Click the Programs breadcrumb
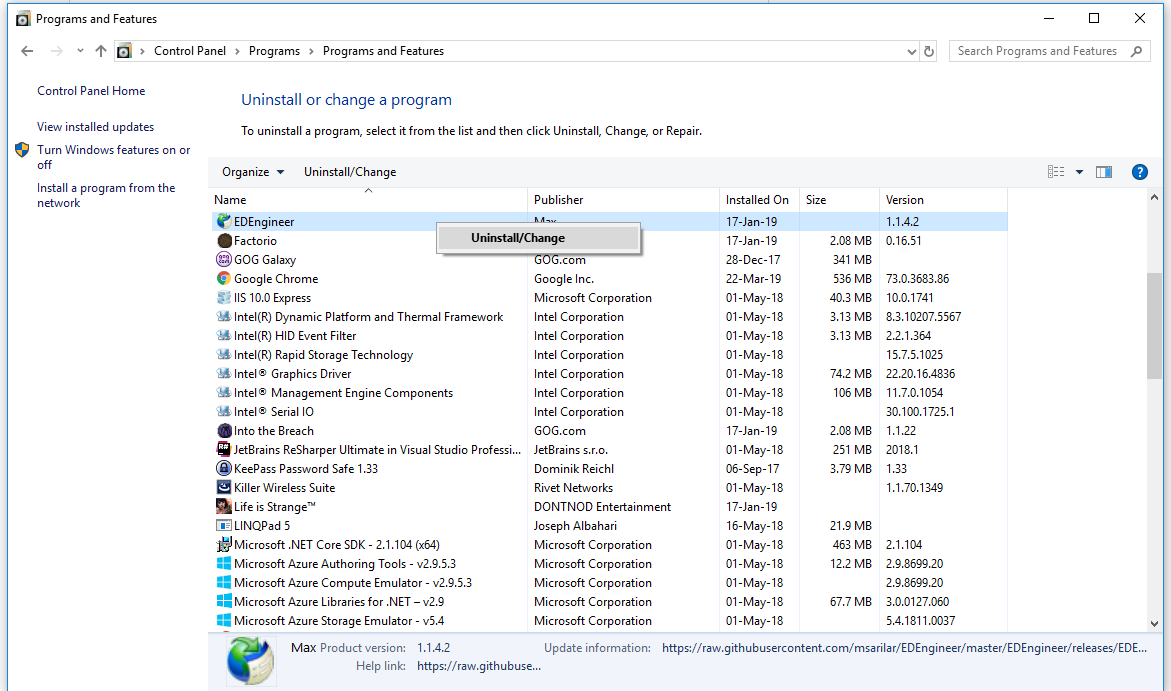This screenshot has height=691, width=1171. [x=274, y=51]
